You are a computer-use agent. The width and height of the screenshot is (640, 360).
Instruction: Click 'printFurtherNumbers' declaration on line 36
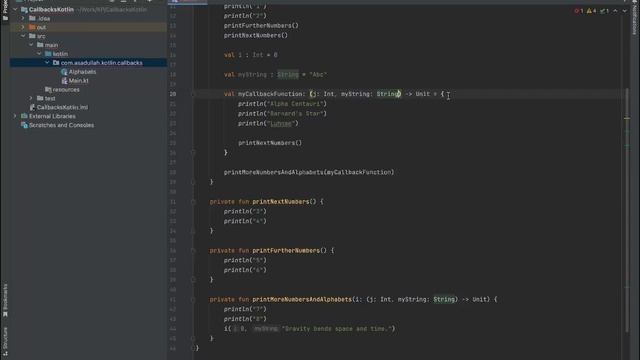(286, 251)
